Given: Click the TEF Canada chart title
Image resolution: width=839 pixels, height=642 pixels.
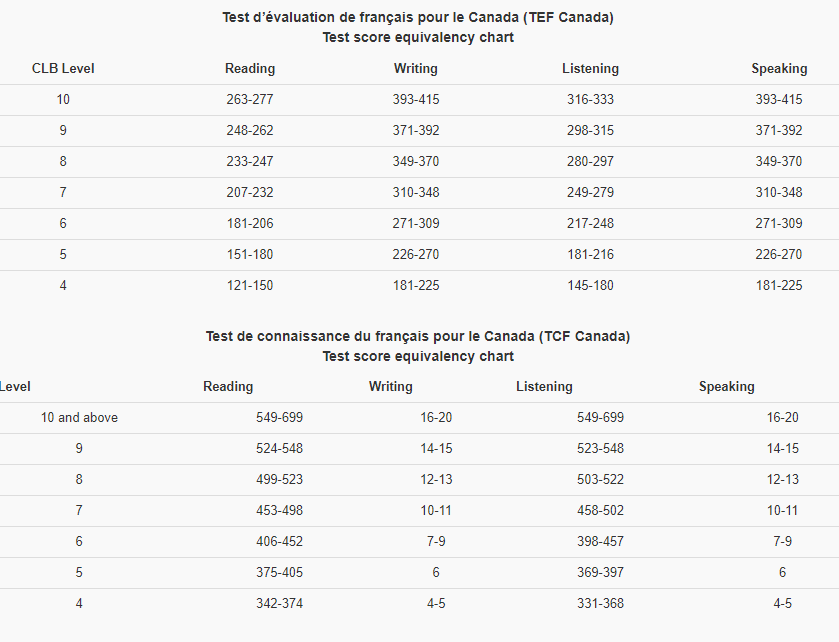Looking at the screenshot, I should point(418,18).
